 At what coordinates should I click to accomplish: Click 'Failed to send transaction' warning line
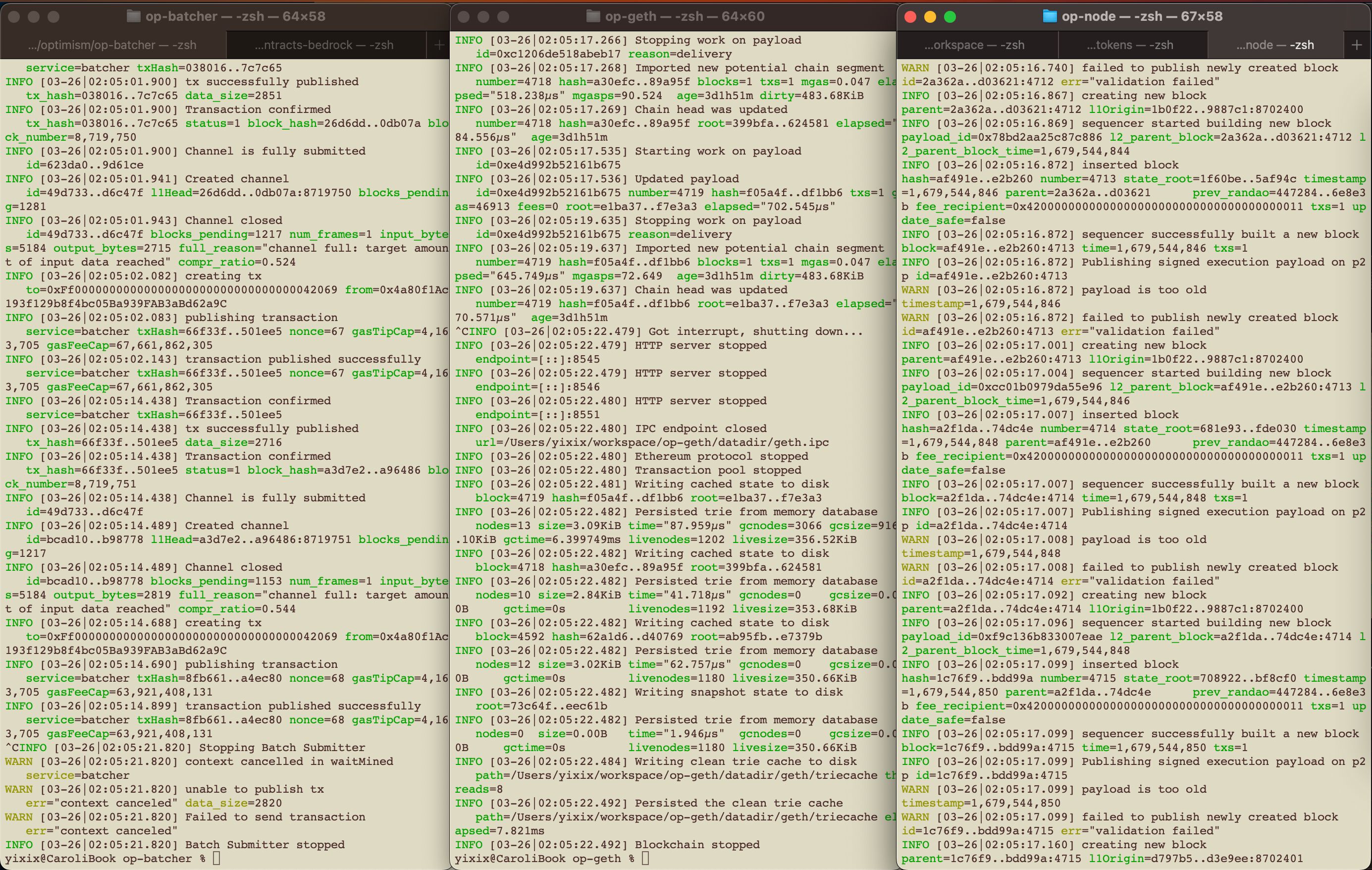tap(185, 816)
